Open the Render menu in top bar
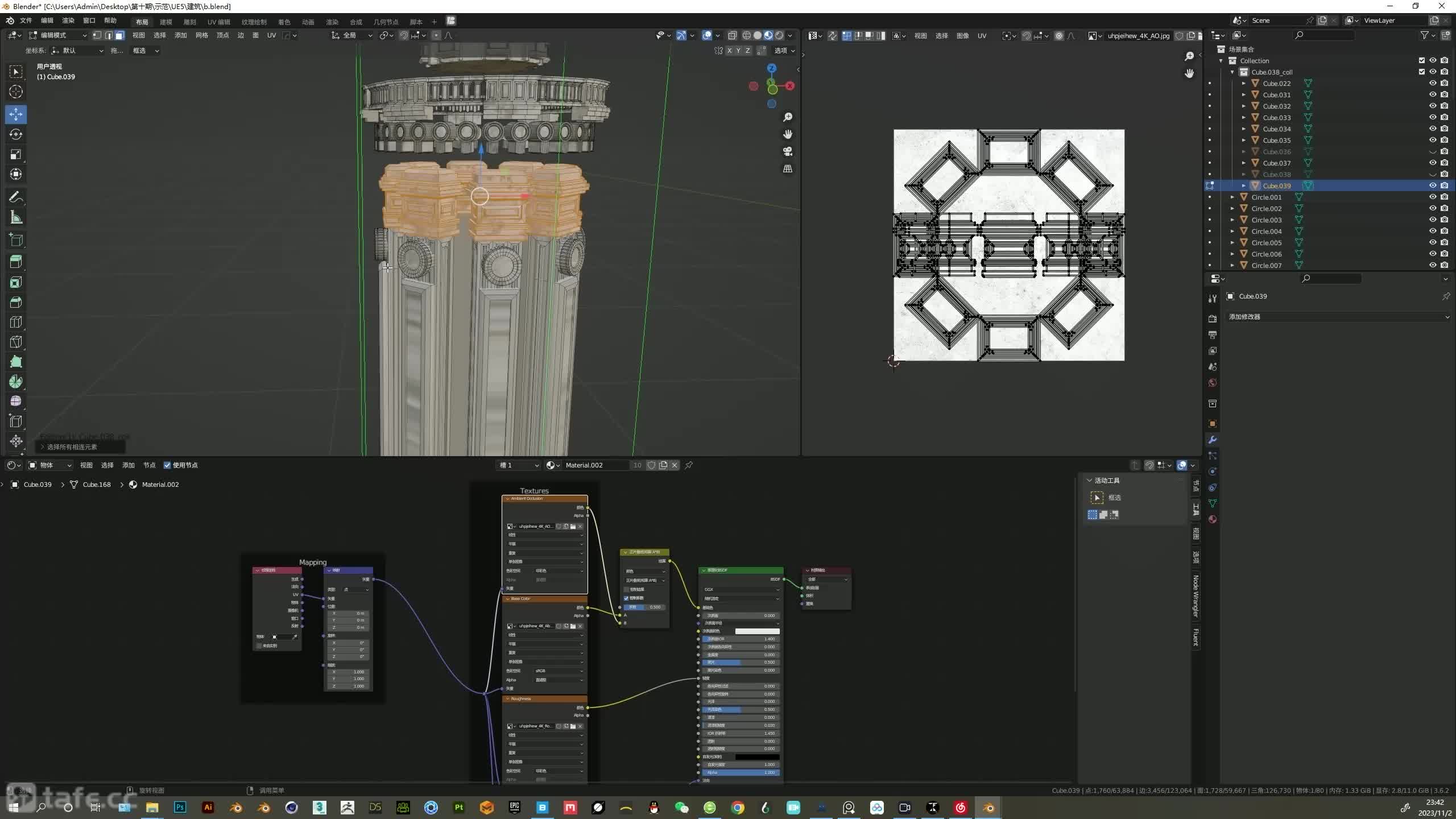This screenshot has height=819, width=1456. 68,20
